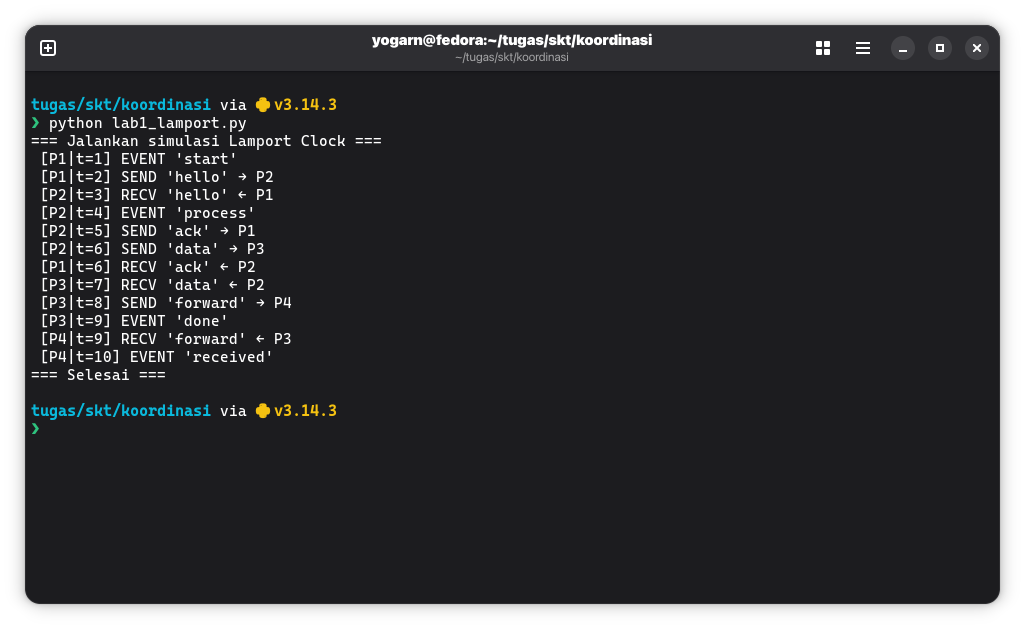Click the empty prompt arrow at bottom
This screenshot has height=629, width=1025.
35,429
